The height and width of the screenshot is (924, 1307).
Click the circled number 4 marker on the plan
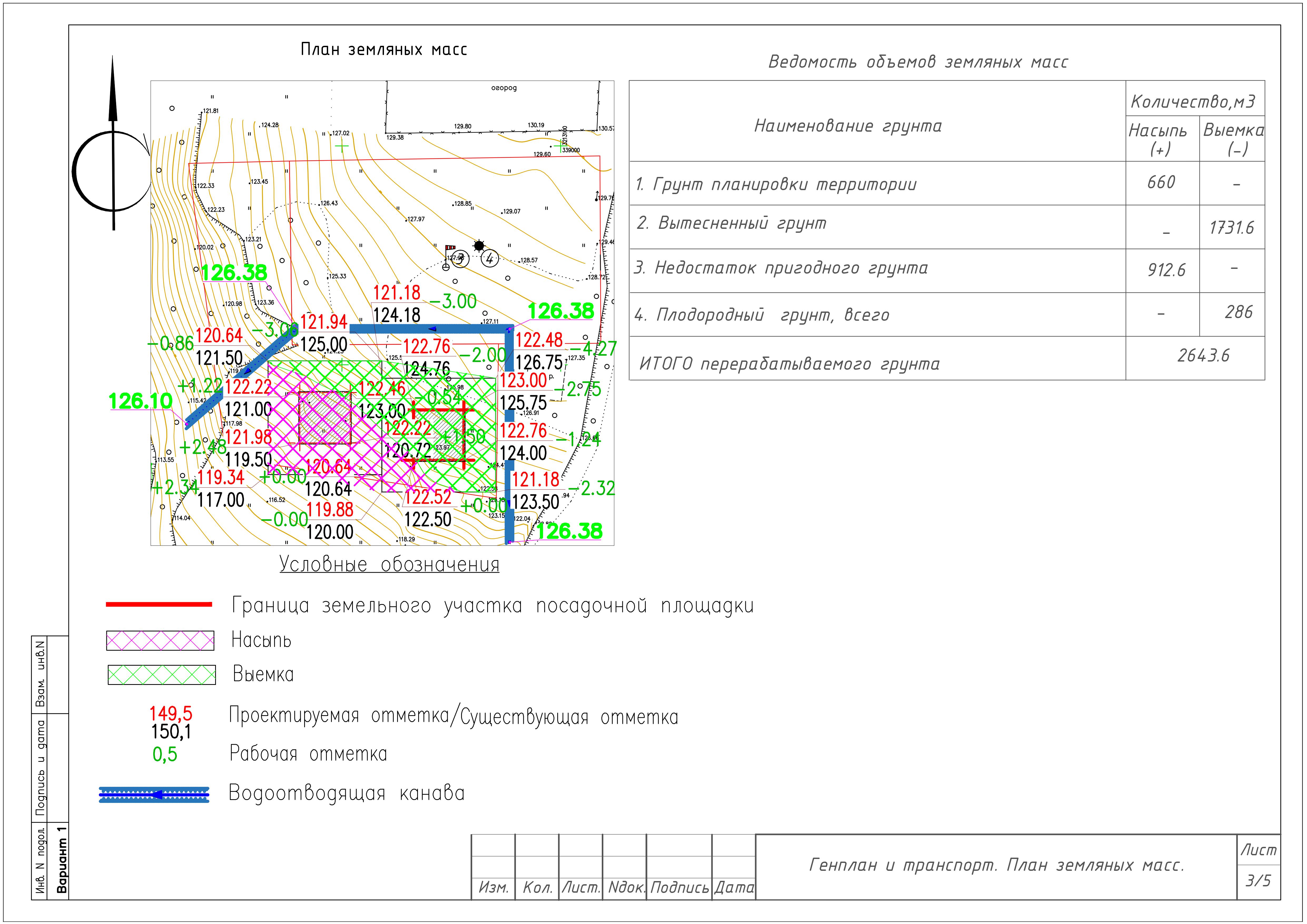pyautogui.click(x=490, y=259)
